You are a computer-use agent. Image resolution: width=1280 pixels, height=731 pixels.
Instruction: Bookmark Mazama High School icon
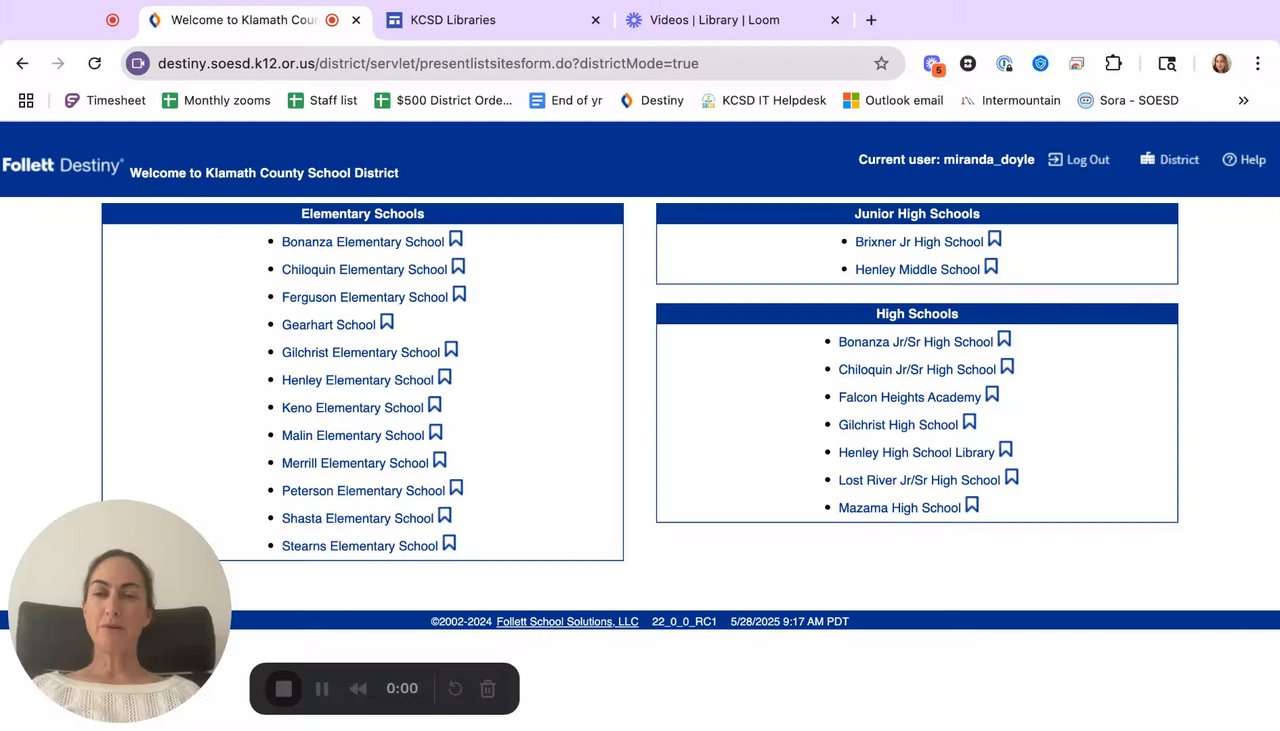[972, 505]
